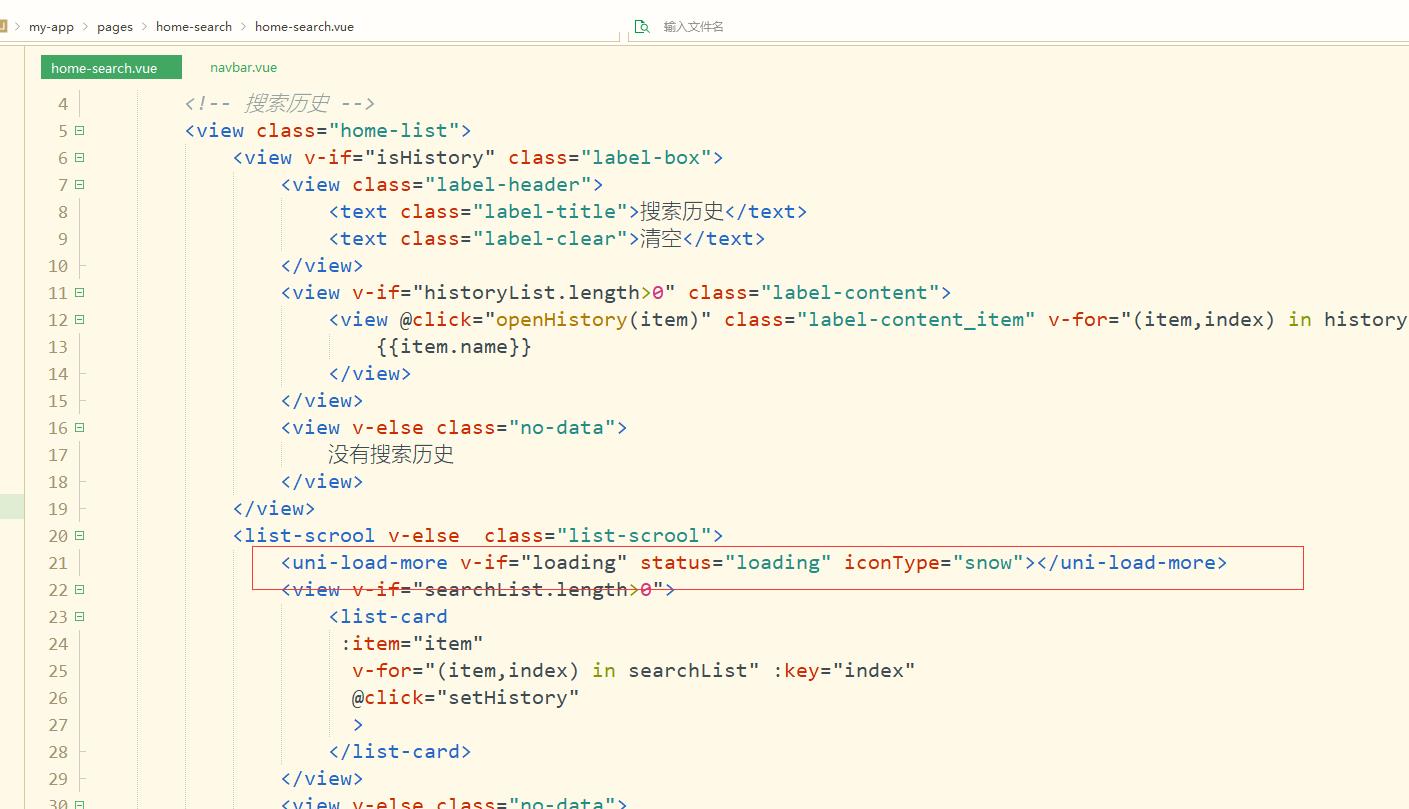
Task: Collapse the list-scrool block at line 20
Action: [79, 536]
